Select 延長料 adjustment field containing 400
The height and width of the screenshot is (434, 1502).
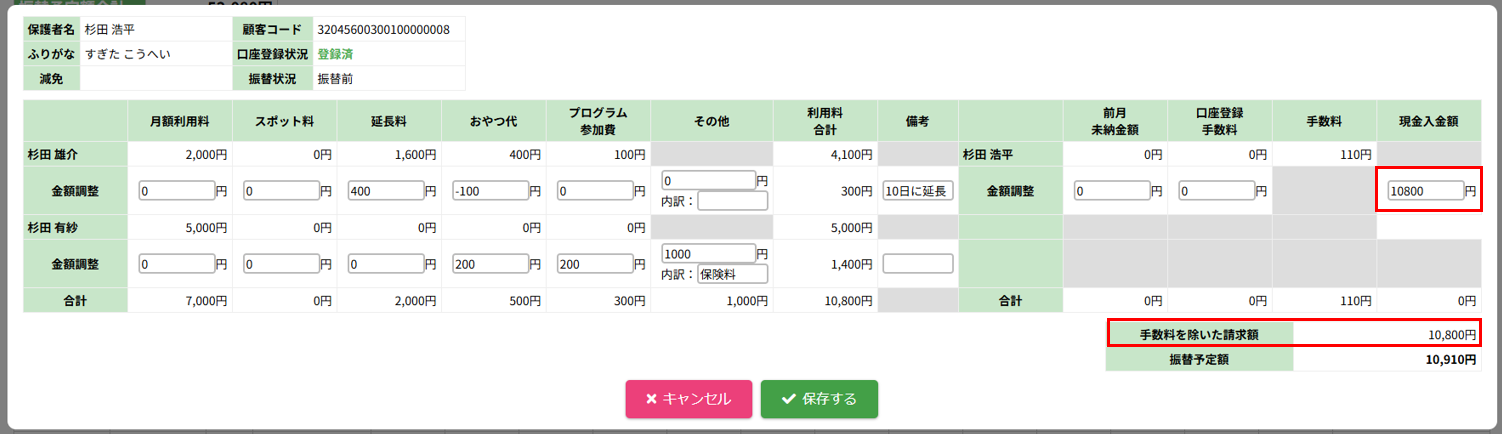[x=385, y=191]
